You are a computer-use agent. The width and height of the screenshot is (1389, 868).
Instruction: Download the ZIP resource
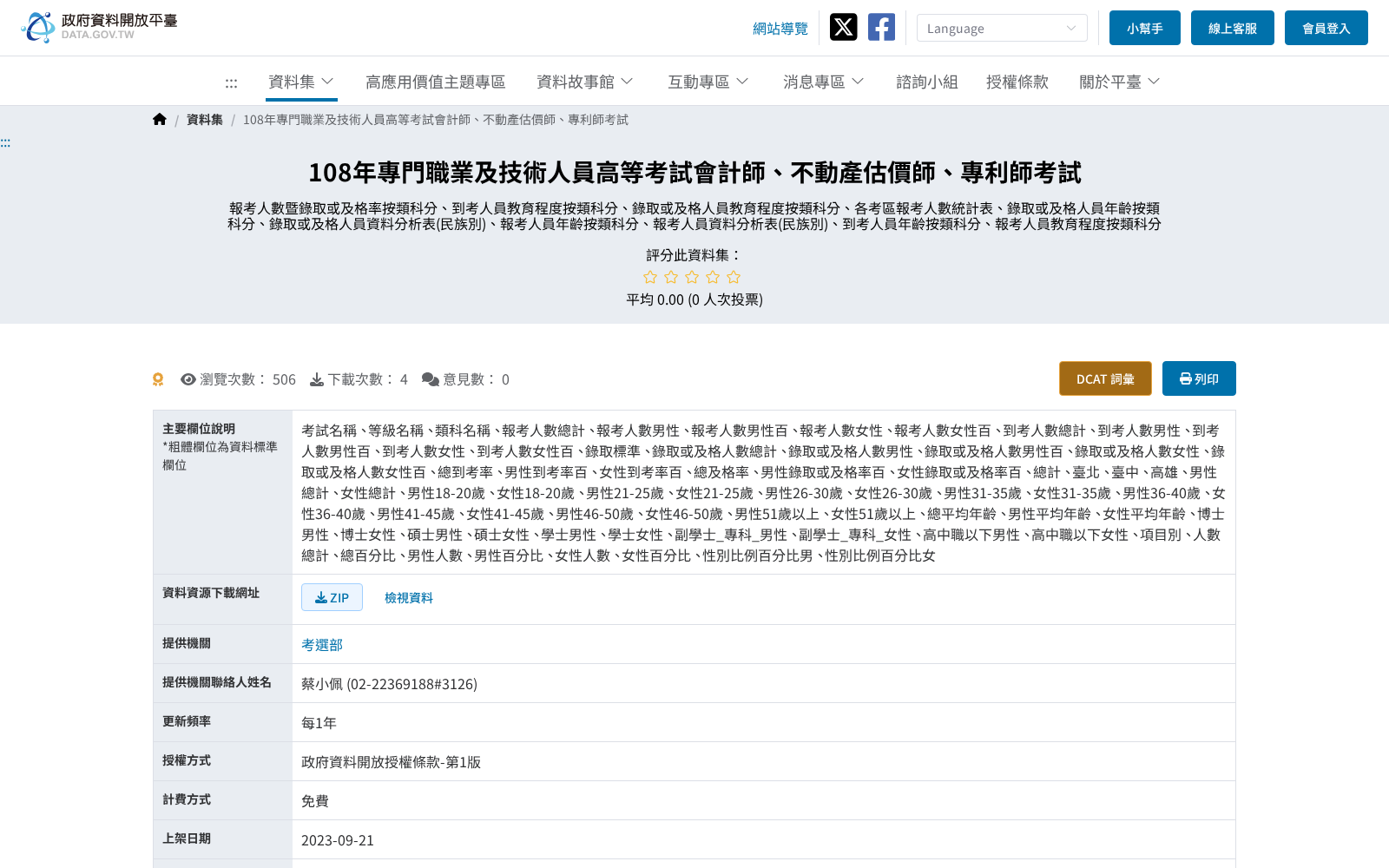pos(332,597)
